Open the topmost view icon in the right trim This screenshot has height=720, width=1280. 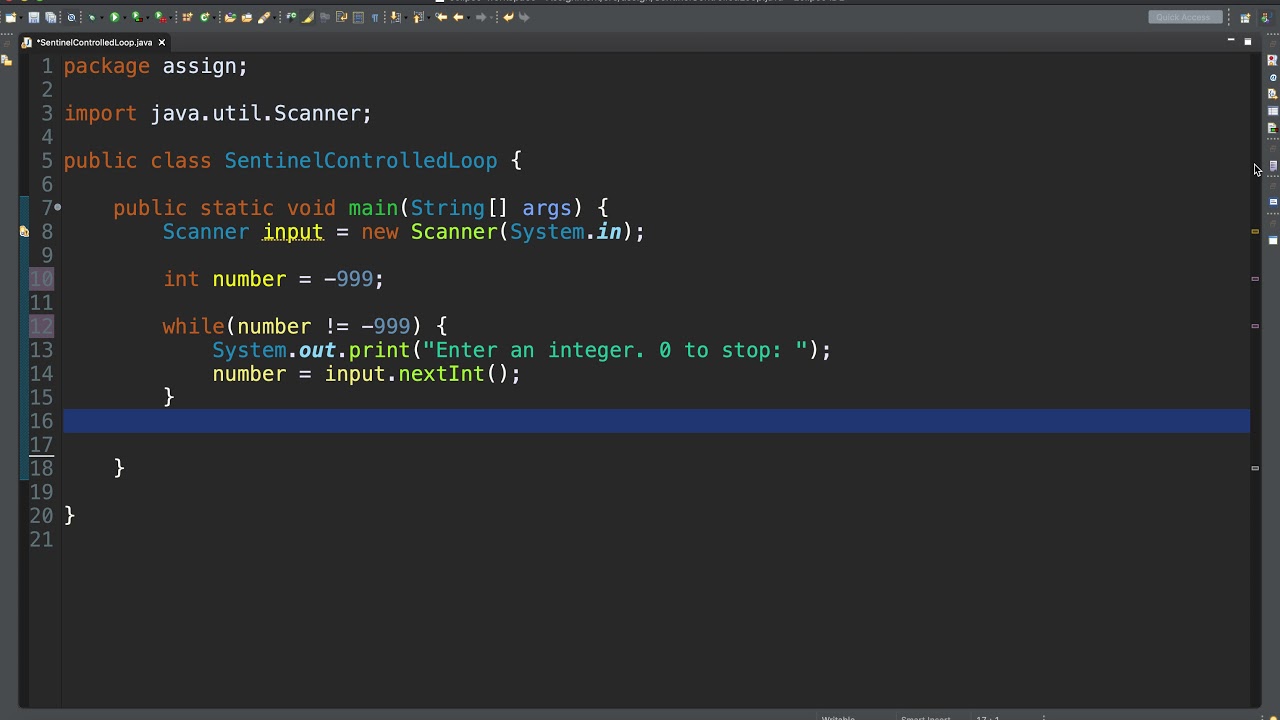click(1272, 60)
